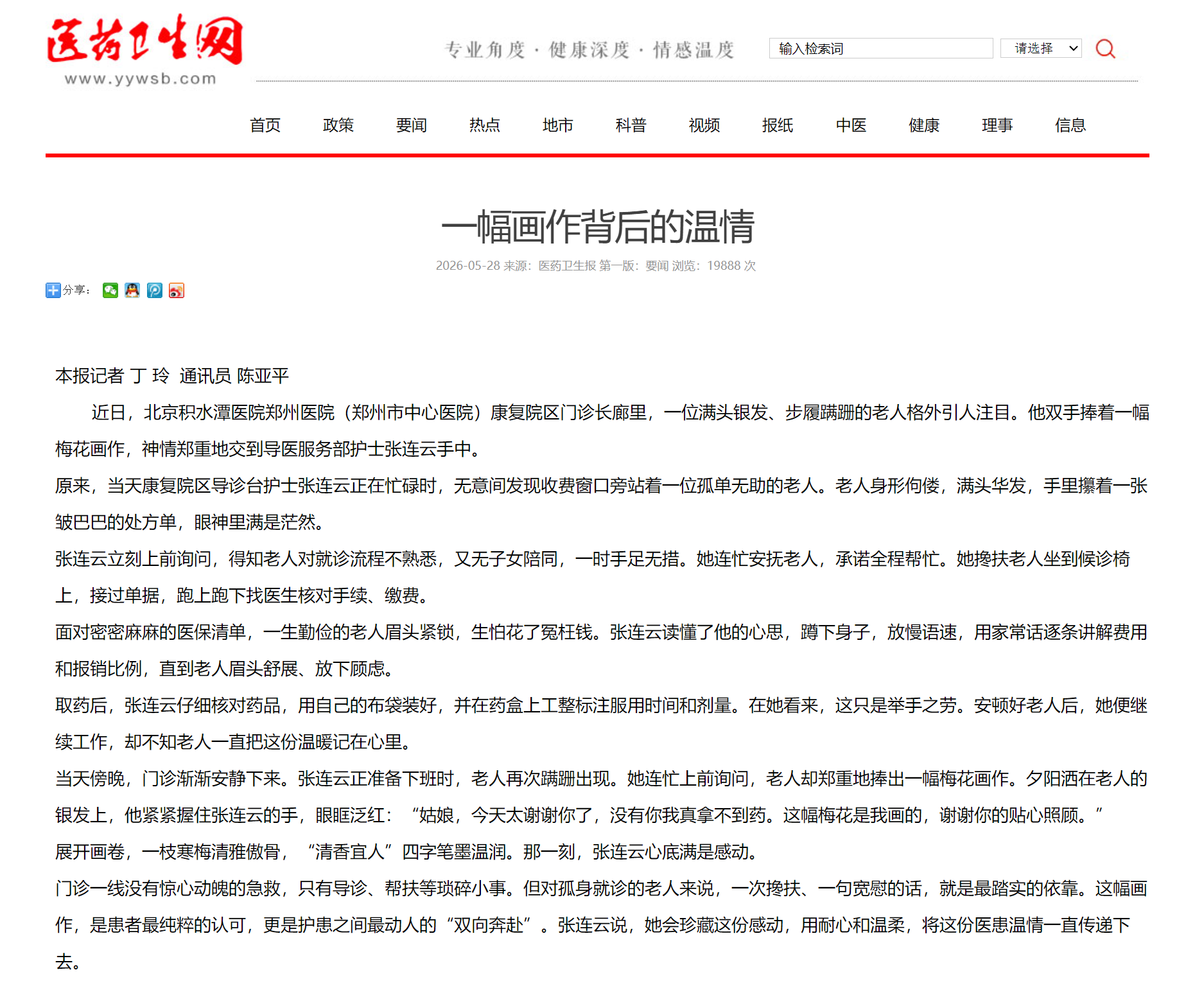The image size is (1204, 1006).
Task: Open the 报纸 nav item
Action: pyautogui.click(x=778, y=125)
